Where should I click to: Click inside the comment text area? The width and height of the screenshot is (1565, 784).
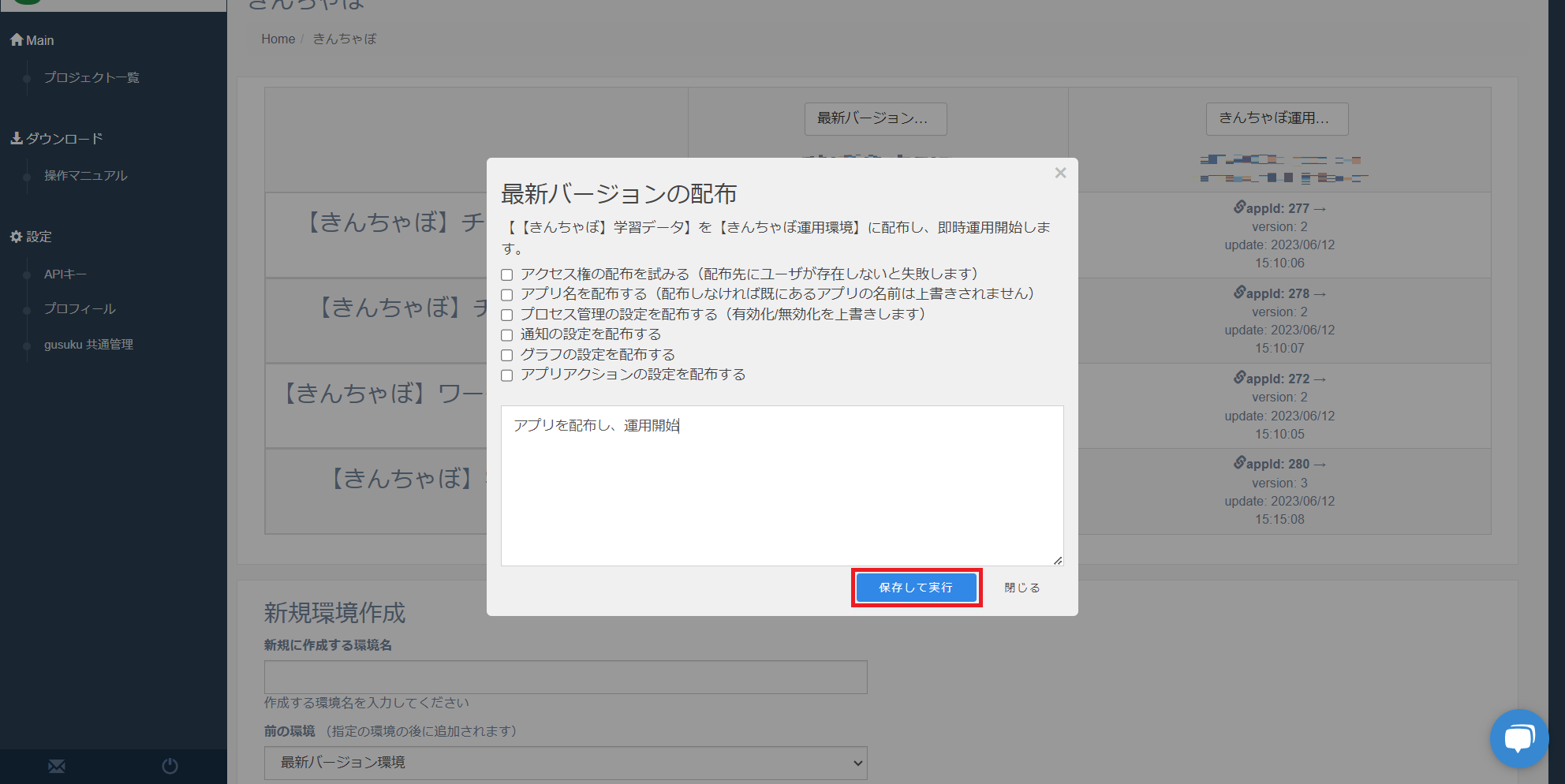click(781, 489)
